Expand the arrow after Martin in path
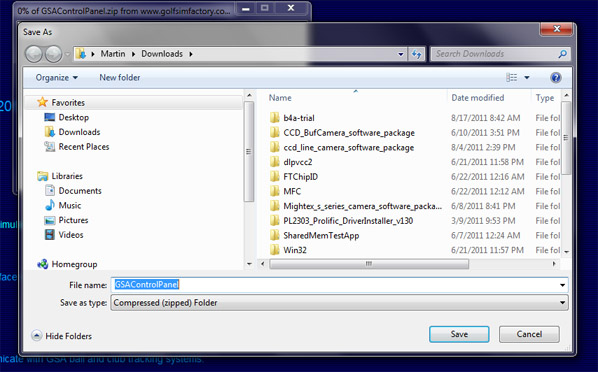The image size is (598, 372). [133, 54]
